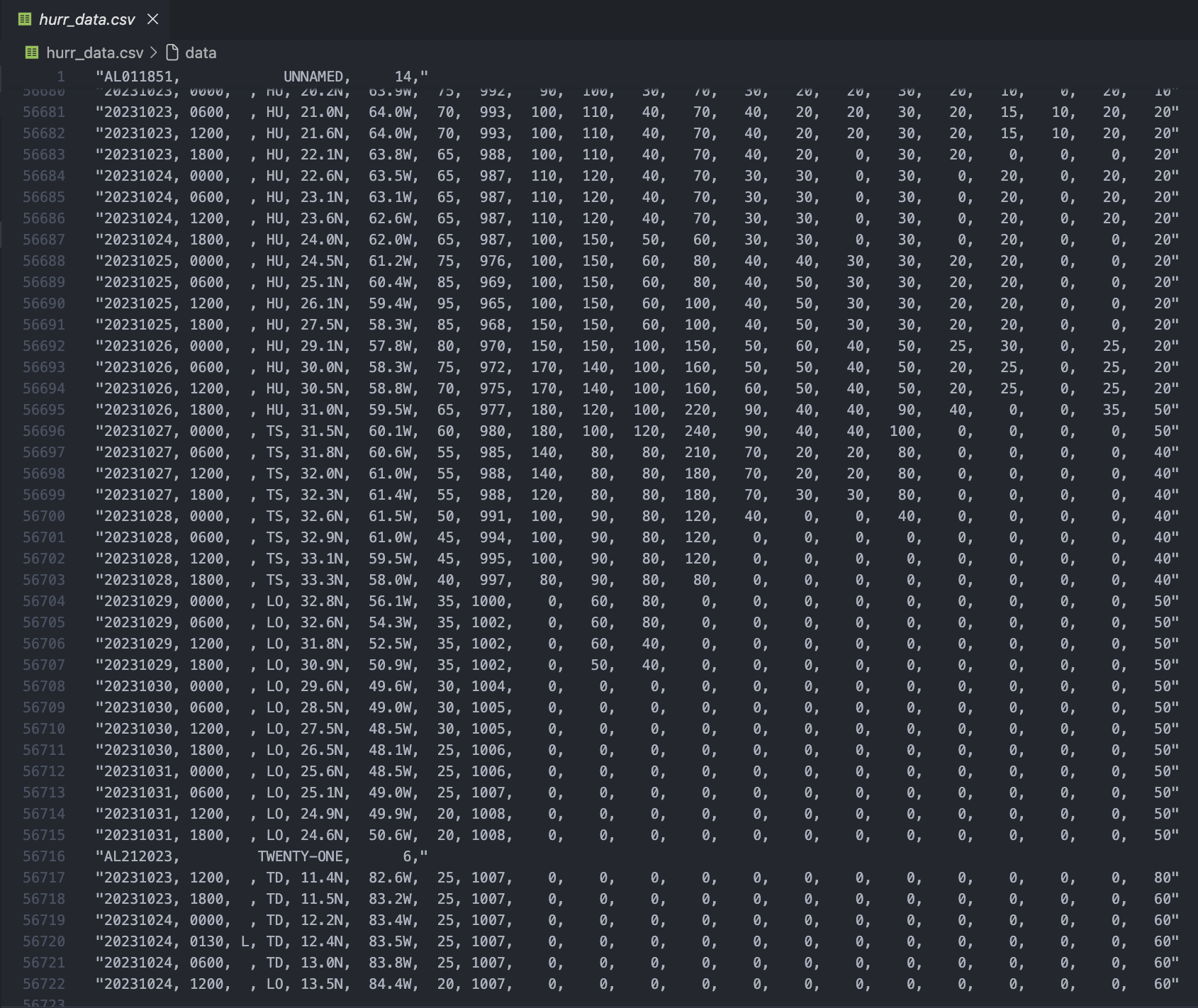Click the data label in the breadcrumb trail

point(201,52)
